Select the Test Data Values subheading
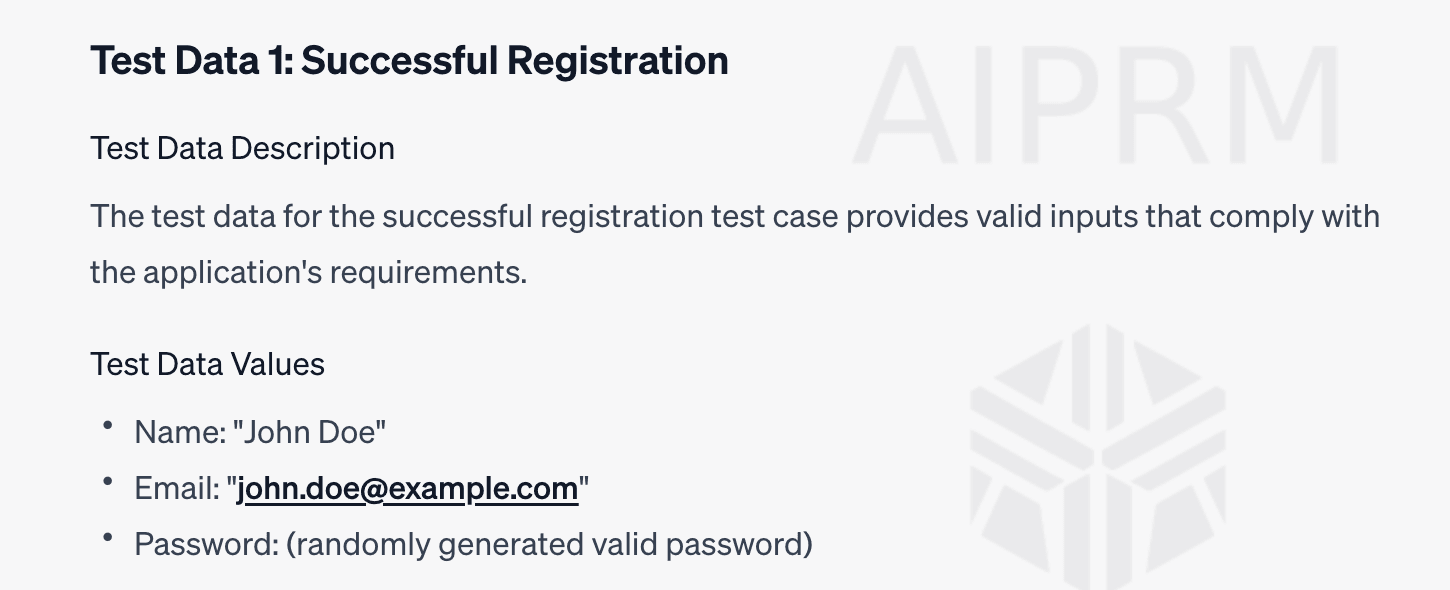Screen dimensions: 1450x590 click(208, 363)
